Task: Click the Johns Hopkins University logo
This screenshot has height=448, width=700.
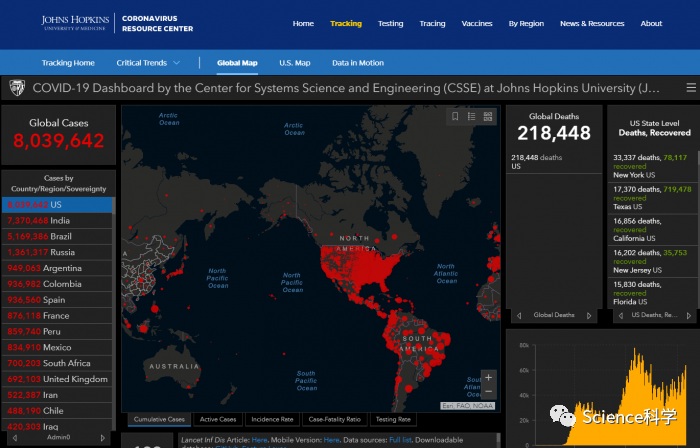Action: [x=75, y=23]
